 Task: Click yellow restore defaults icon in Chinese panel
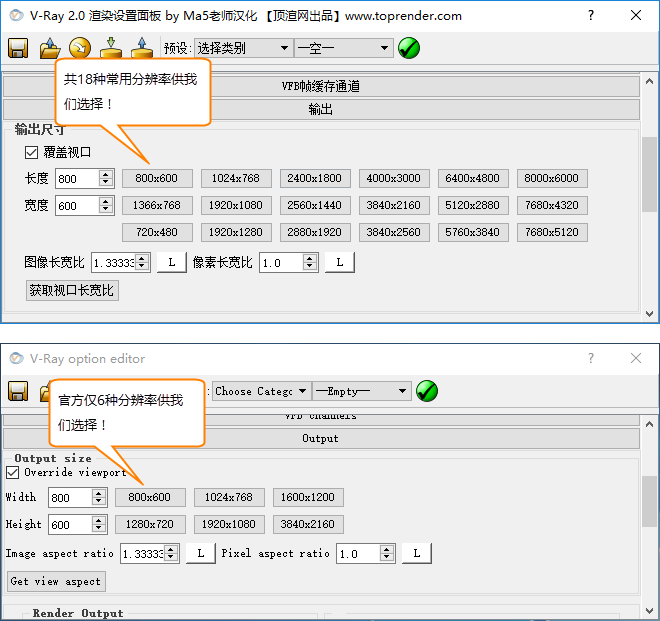tap(80, 48)
